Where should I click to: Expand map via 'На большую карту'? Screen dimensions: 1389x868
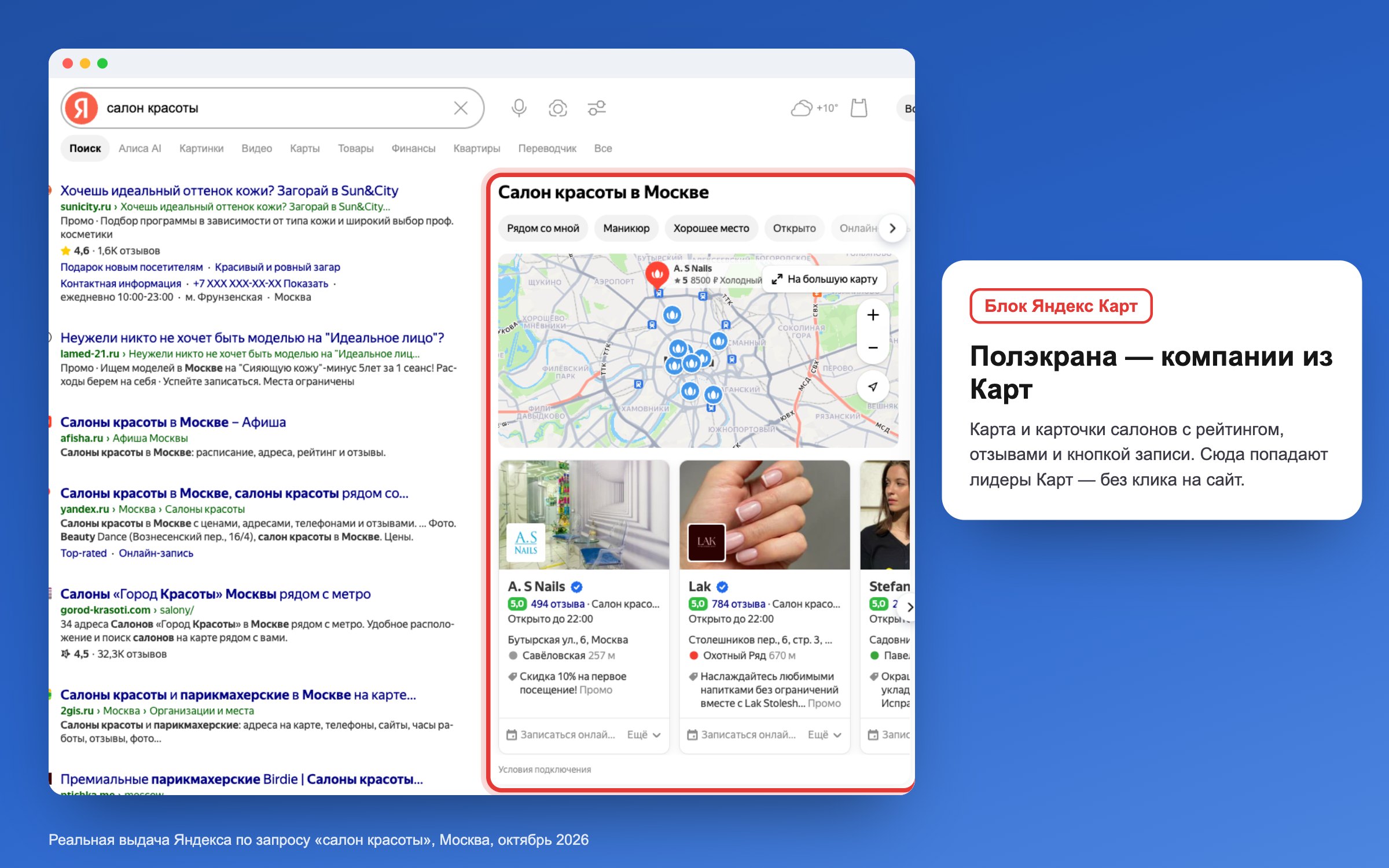[825, 279]
